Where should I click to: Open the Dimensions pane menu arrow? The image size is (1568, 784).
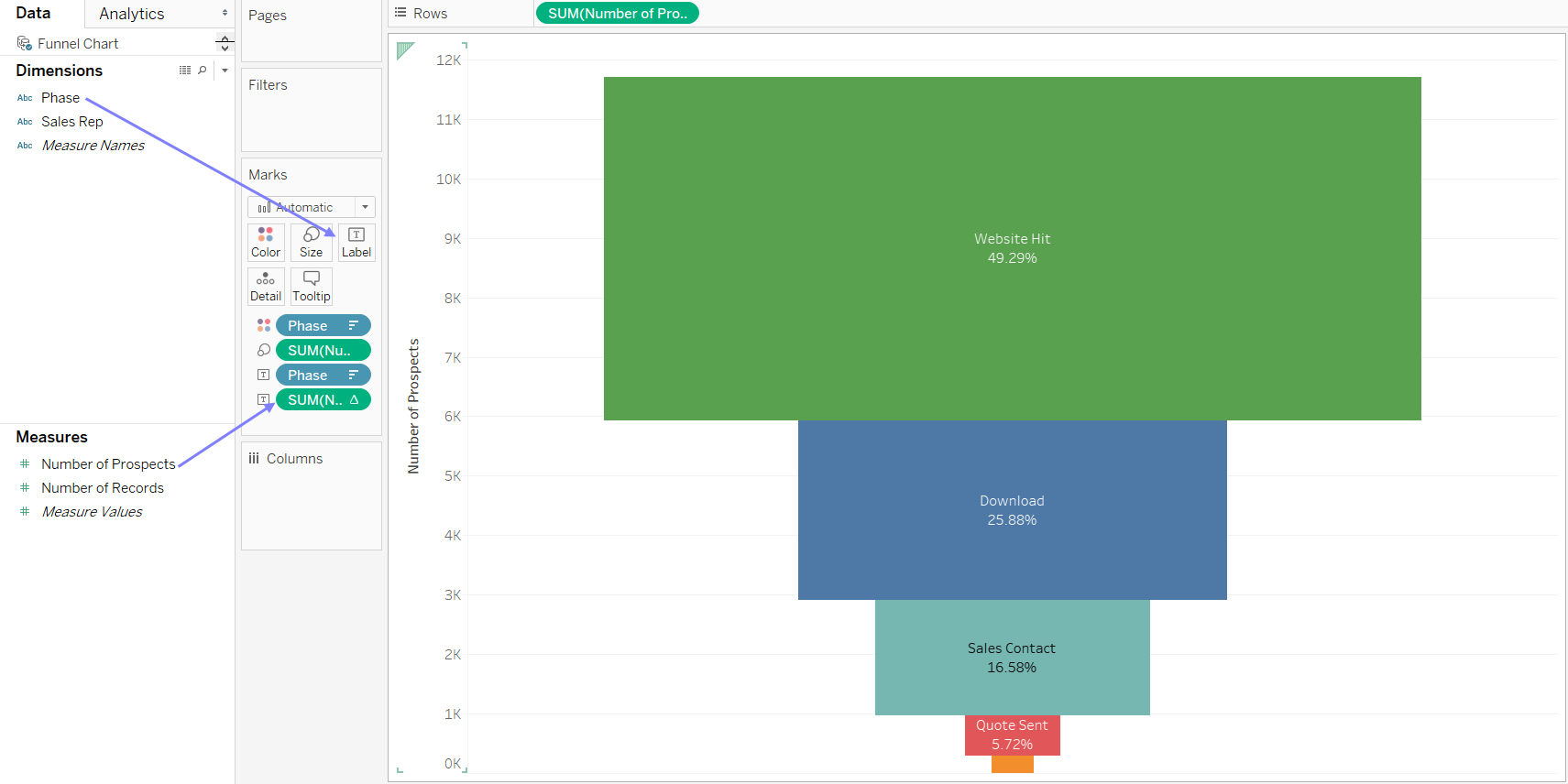[225, 71]
